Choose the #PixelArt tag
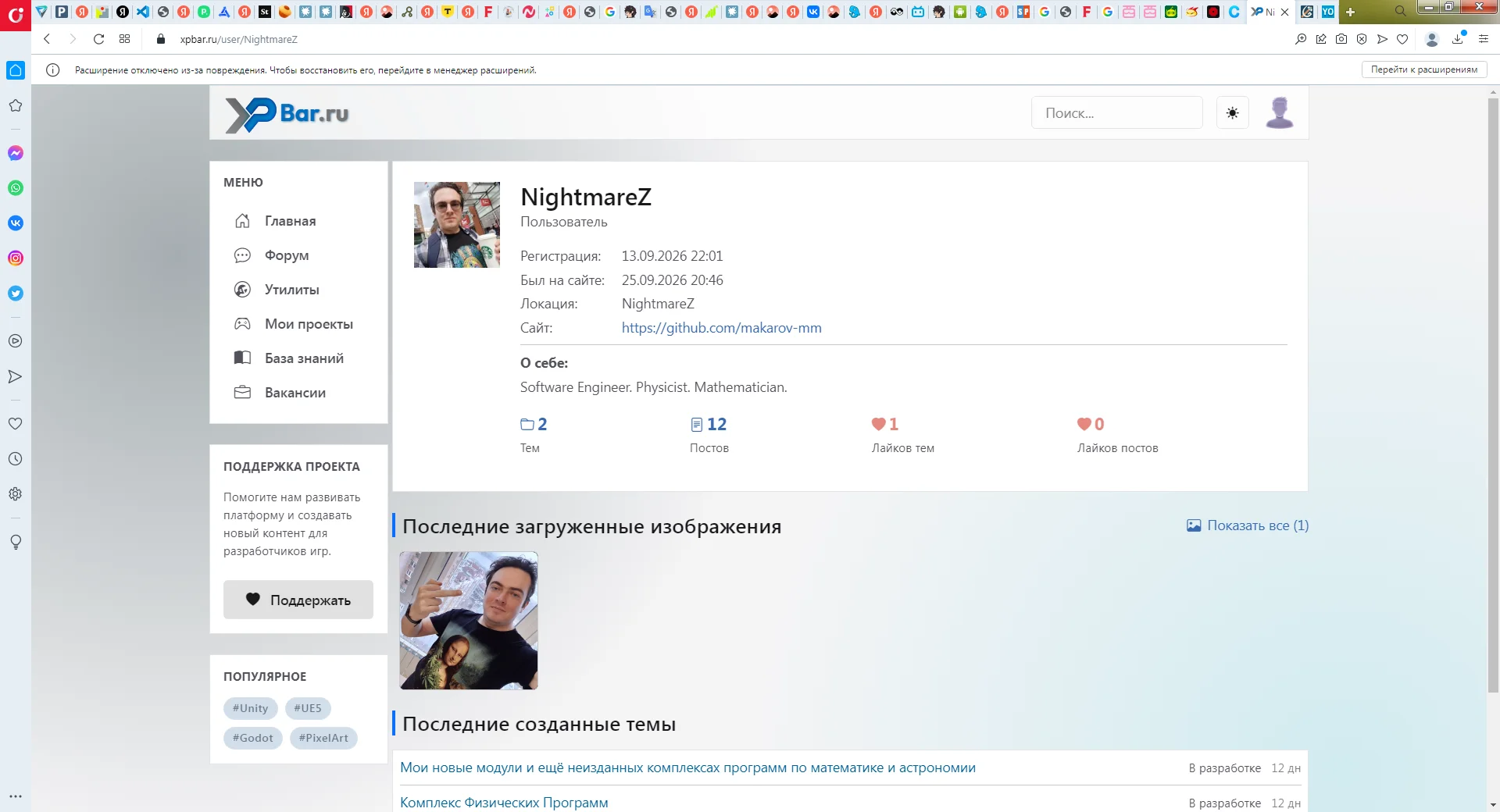 pyautogui.click(x=323, y=738)
